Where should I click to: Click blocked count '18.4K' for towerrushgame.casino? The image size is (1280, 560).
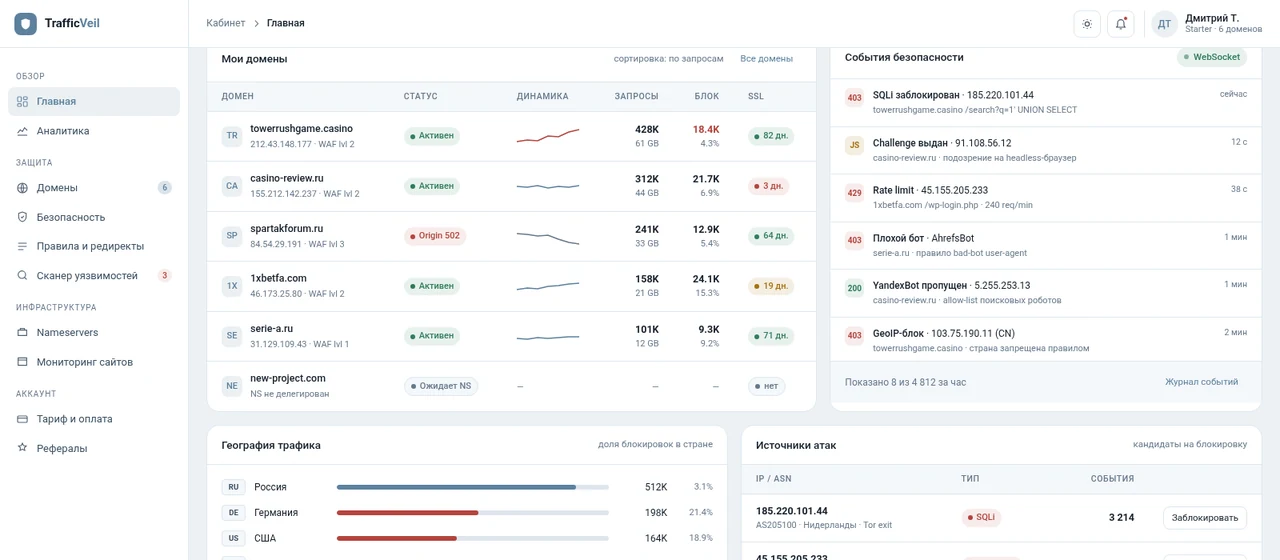tap(705, 130)
